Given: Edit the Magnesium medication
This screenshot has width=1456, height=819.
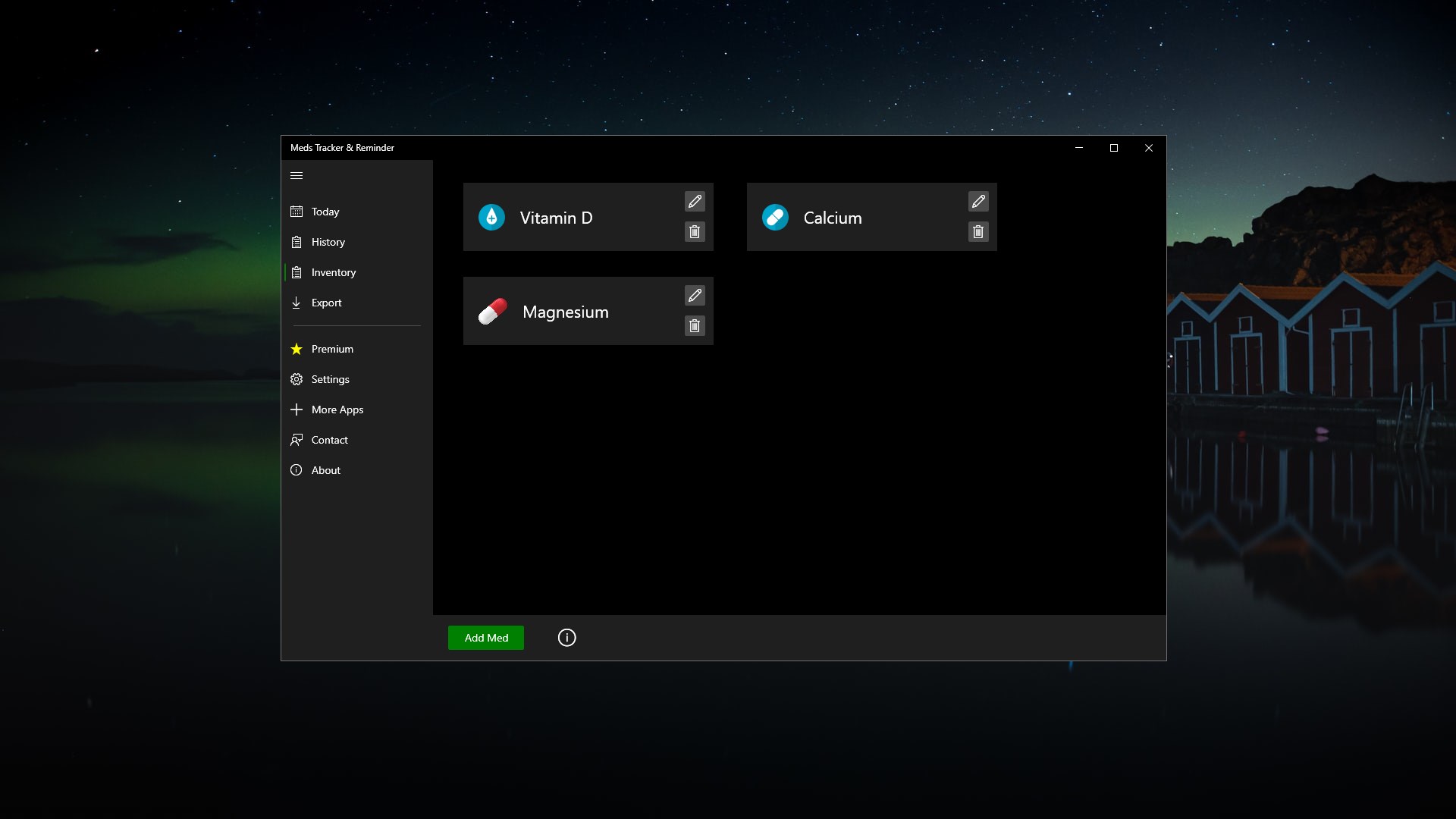Looking at the screenshot, I should [695, 296].
